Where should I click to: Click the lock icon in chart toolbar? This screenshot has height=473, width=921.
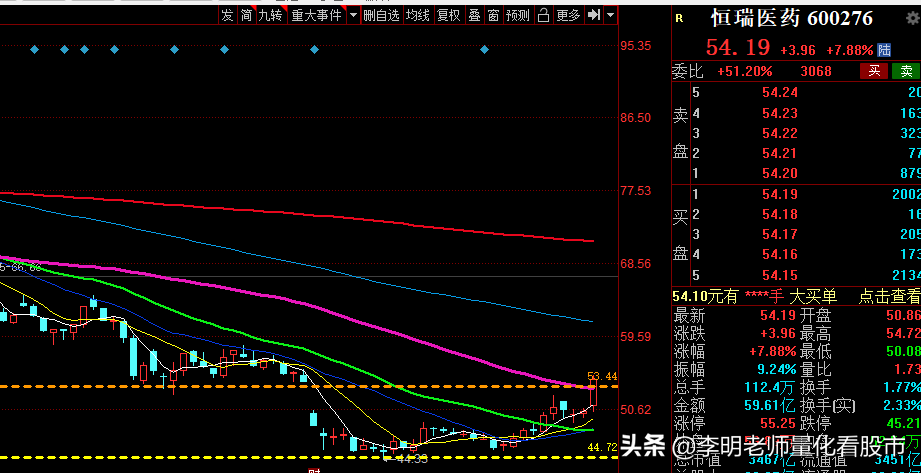(544, 15)
